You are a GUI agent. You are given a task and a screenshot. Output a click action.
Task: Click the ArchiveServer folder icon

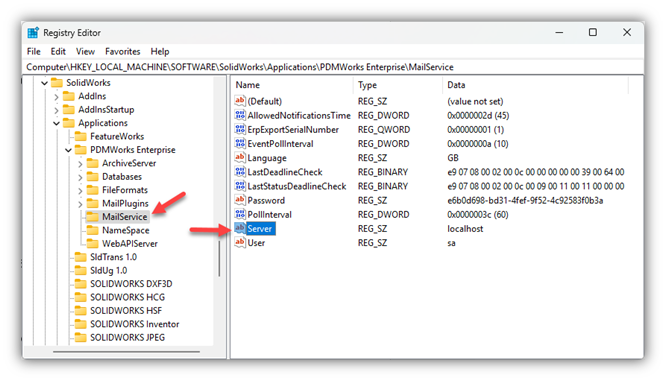(x=93, y=163)
